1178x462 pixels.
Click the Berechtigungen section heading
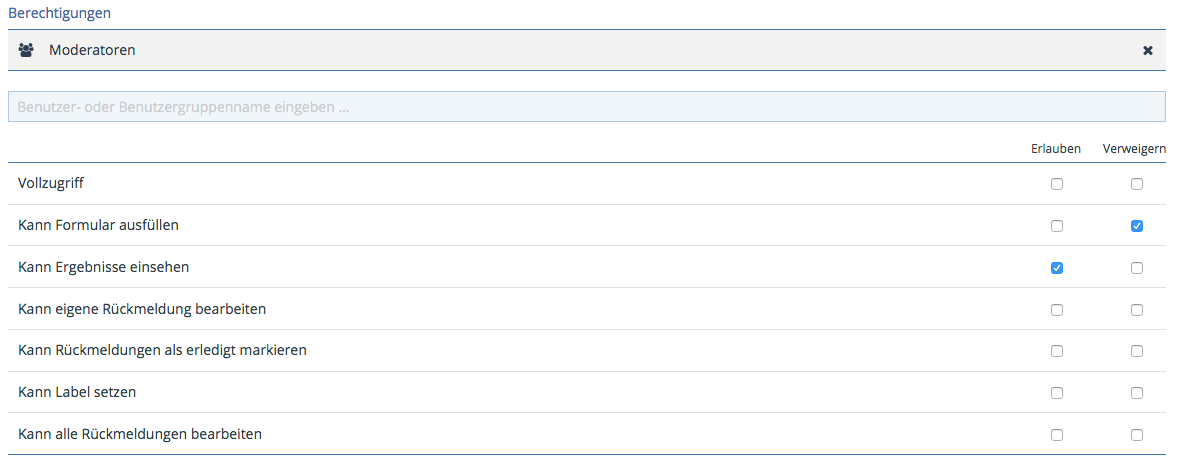[x=60, y=13]
